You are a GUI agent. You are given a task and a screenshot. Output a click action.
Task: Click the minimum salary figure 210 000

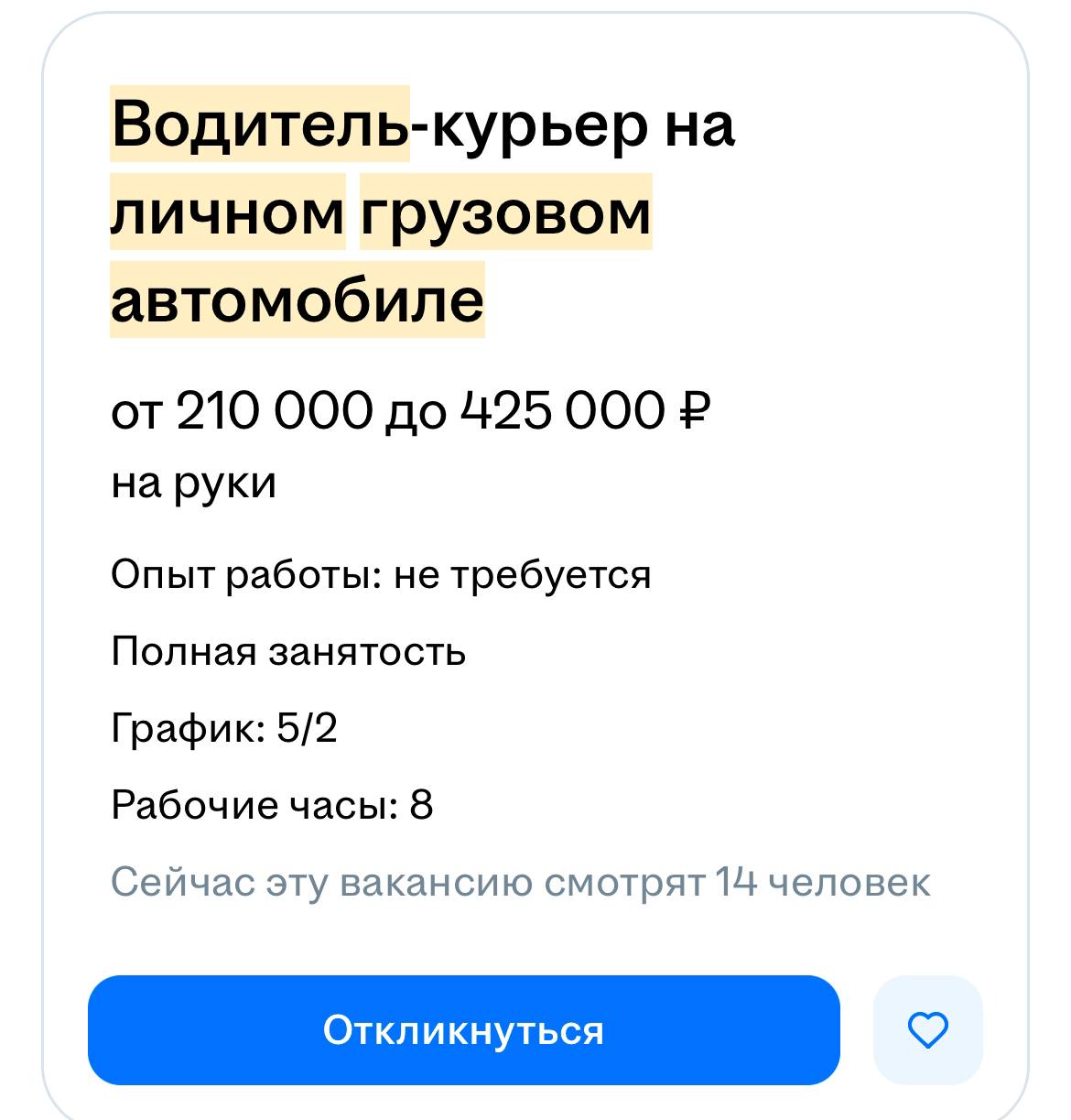275,410
